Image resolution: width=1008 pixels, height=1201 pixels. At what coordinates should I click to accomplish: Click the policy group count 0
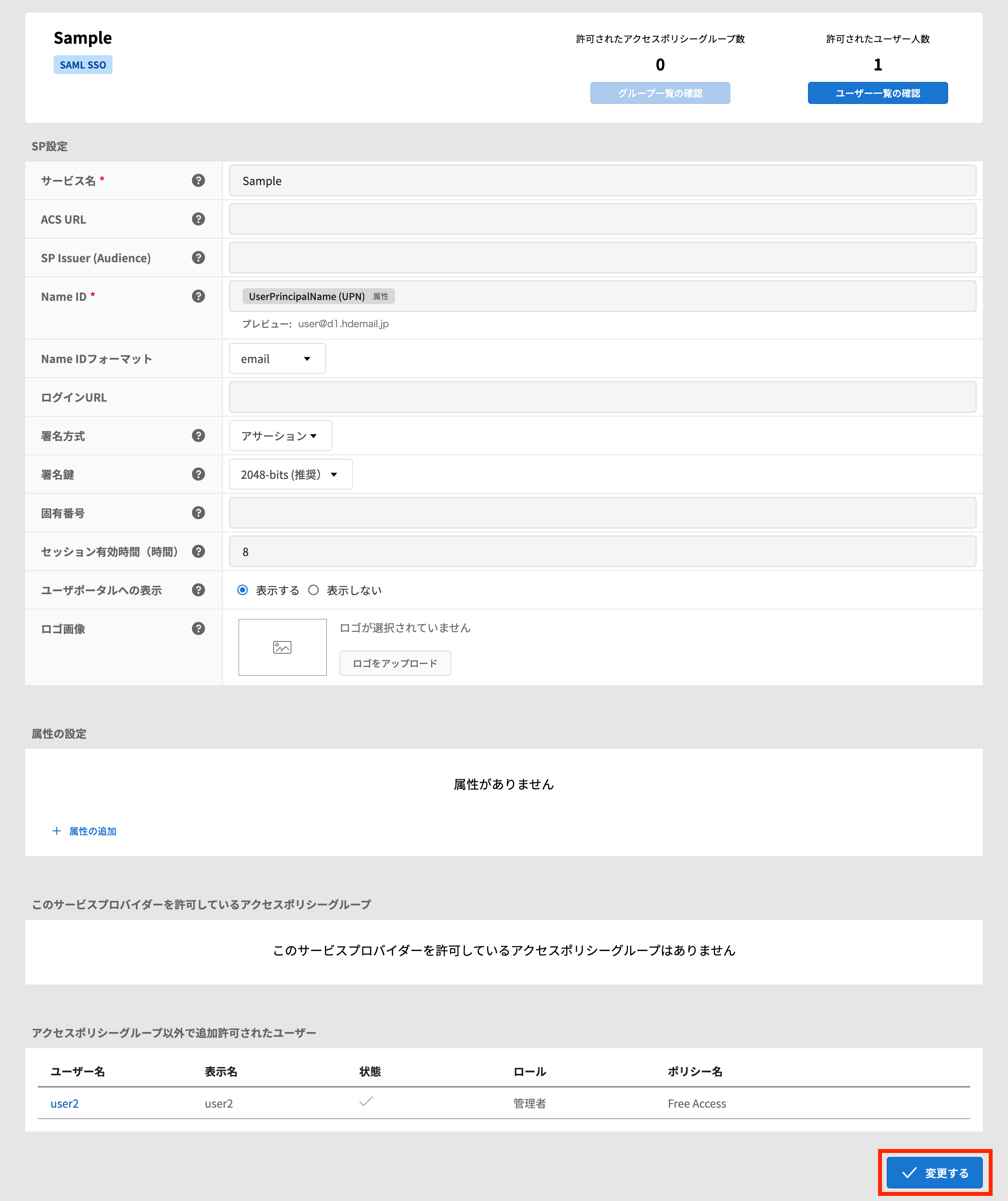click(x=660, y=65)
